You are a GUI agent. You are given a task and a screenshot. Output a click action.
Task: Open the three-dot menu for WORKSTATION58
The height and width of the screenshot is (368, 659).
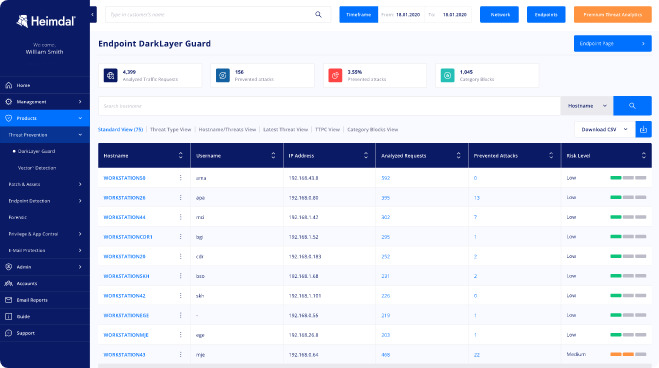coord(181,178)
